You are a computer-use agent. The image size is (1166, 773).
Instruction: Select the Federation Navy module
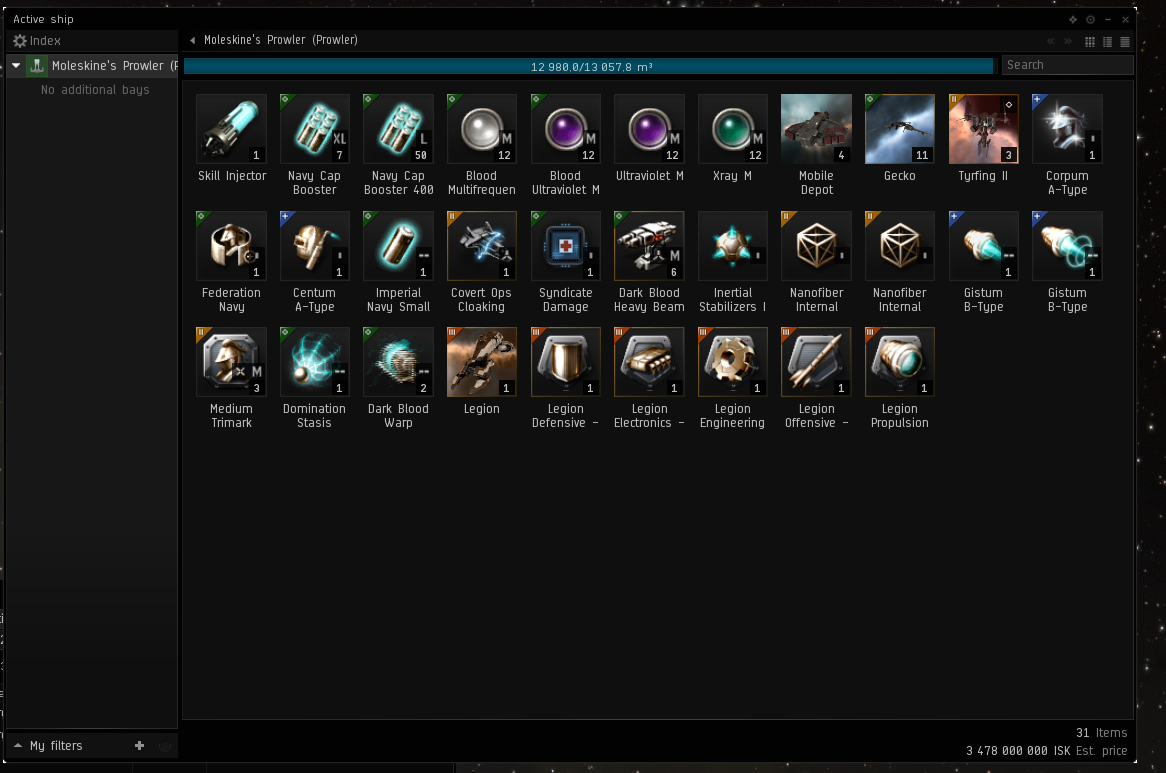(231, 246)
